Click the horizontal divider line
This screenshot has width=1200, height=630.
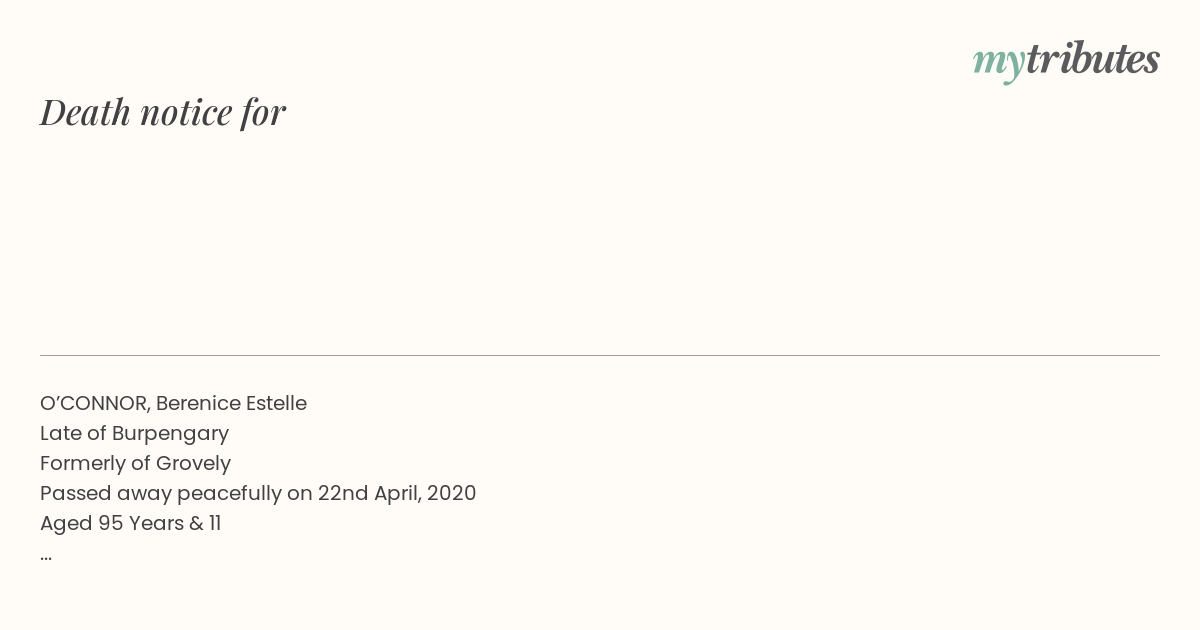click(600, 355)
